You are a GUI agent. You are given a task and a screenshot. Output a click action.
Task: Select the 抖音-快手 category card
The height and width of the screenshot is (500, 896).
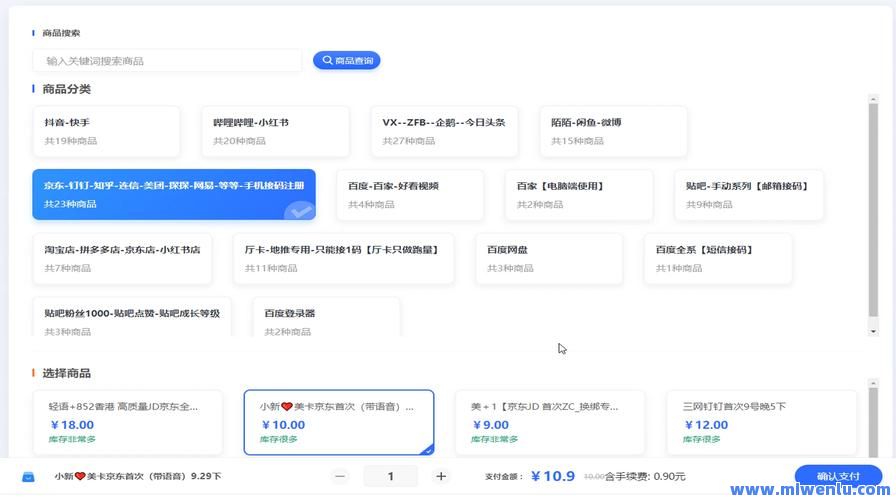pyautogui.click(x=106, y=131)
